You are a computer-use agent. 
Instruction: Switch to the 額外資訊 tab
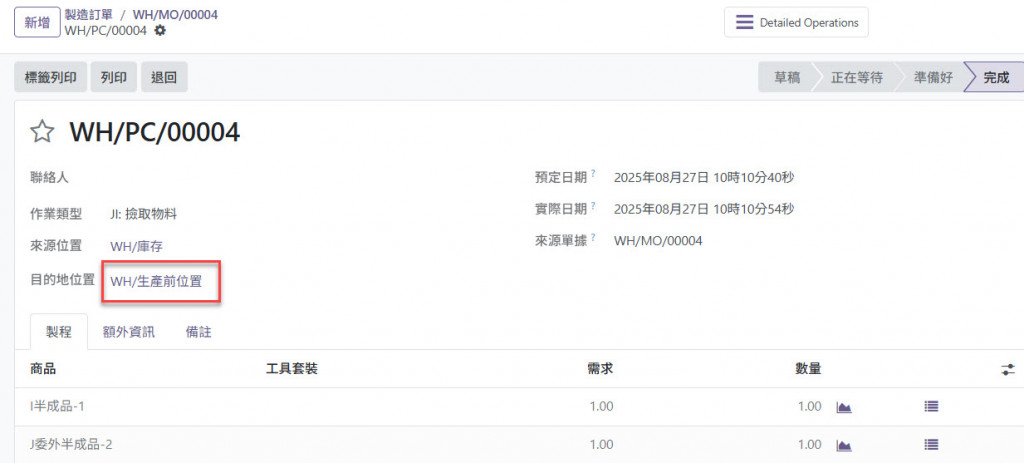click(129, 332)
